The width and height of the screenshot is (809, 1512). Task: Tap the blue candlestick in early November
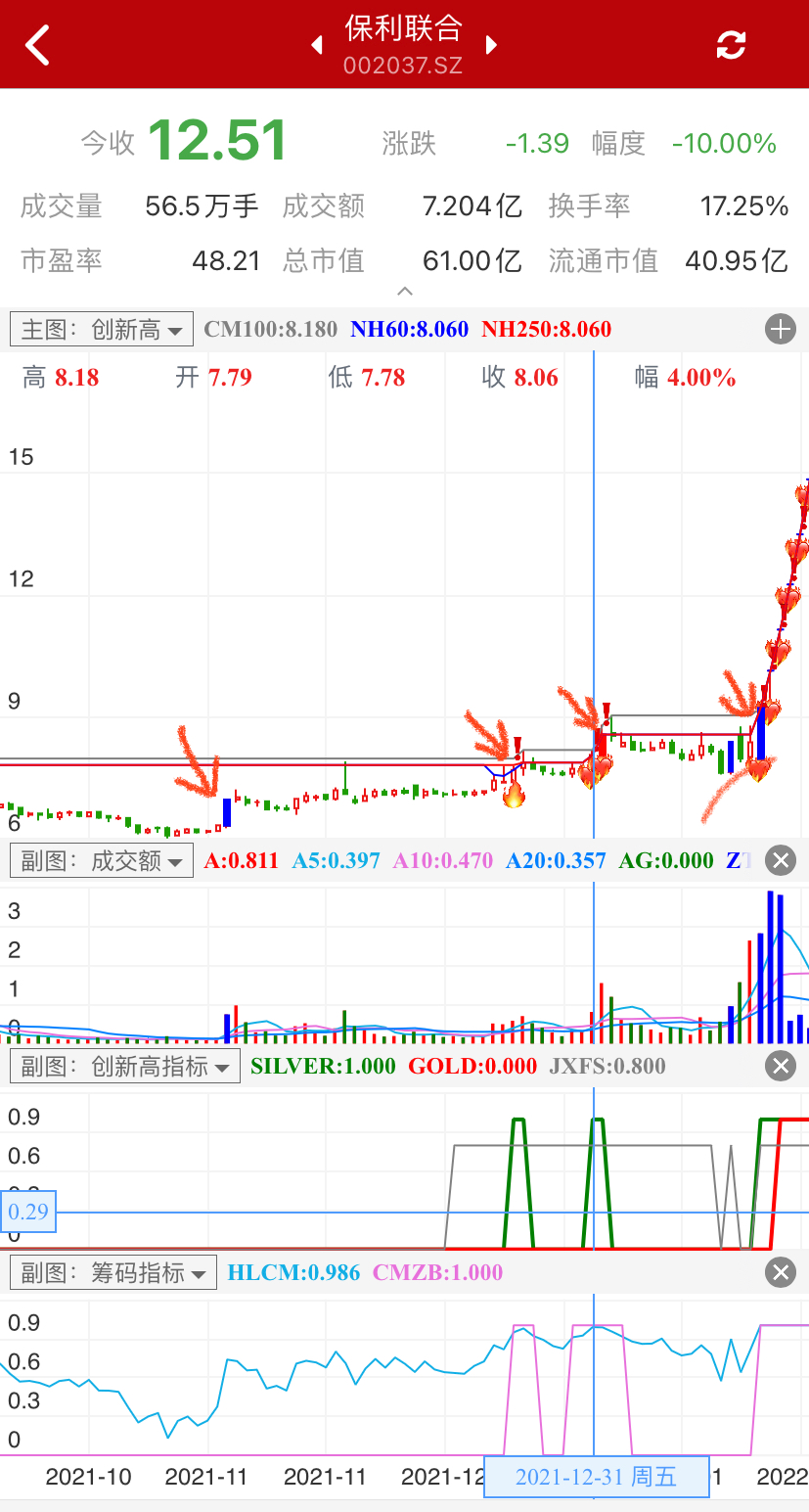click(x=227, y=812)
